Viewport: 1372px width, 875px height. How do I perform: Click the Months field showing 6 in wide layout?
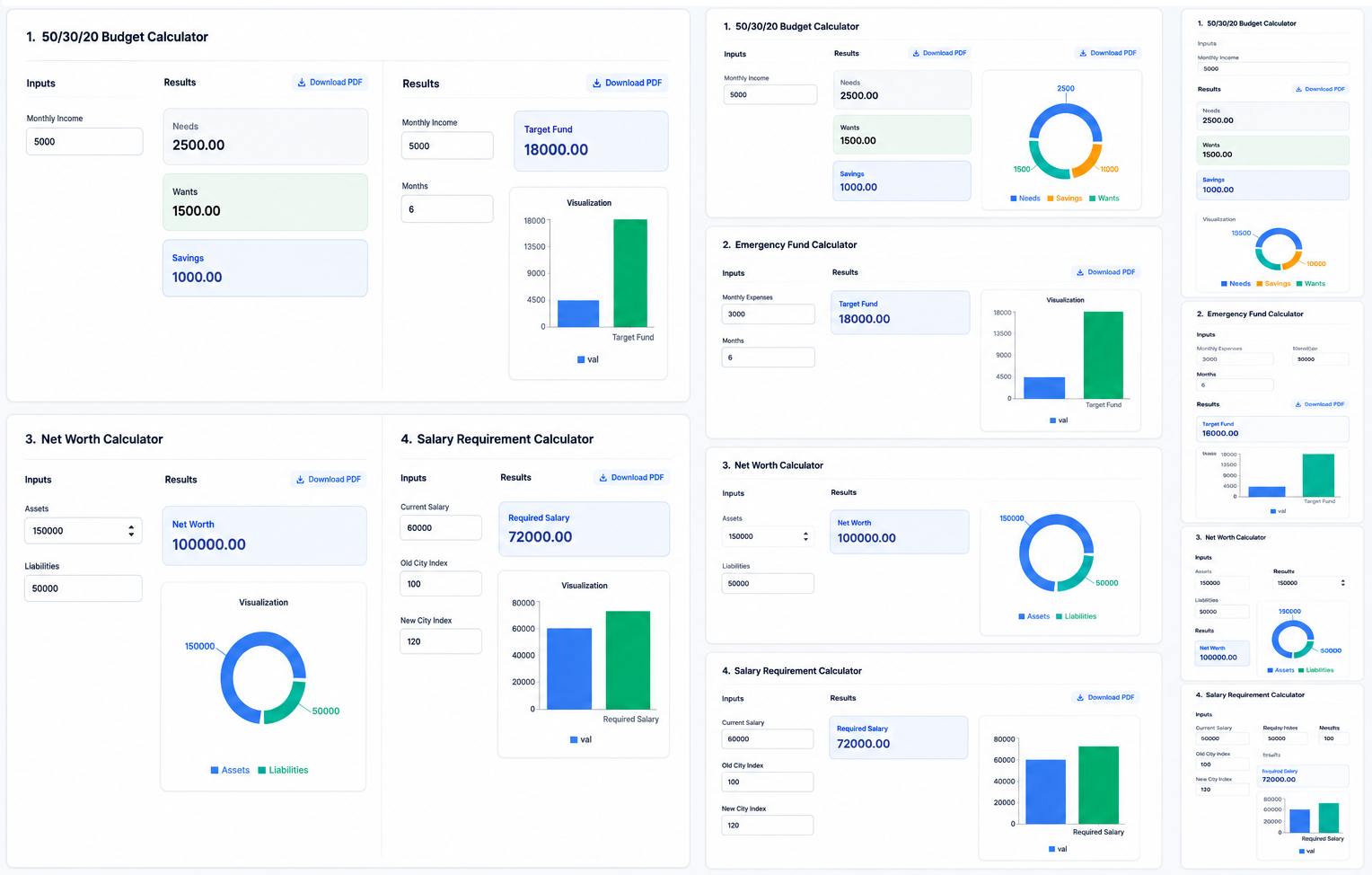(447, 209)
